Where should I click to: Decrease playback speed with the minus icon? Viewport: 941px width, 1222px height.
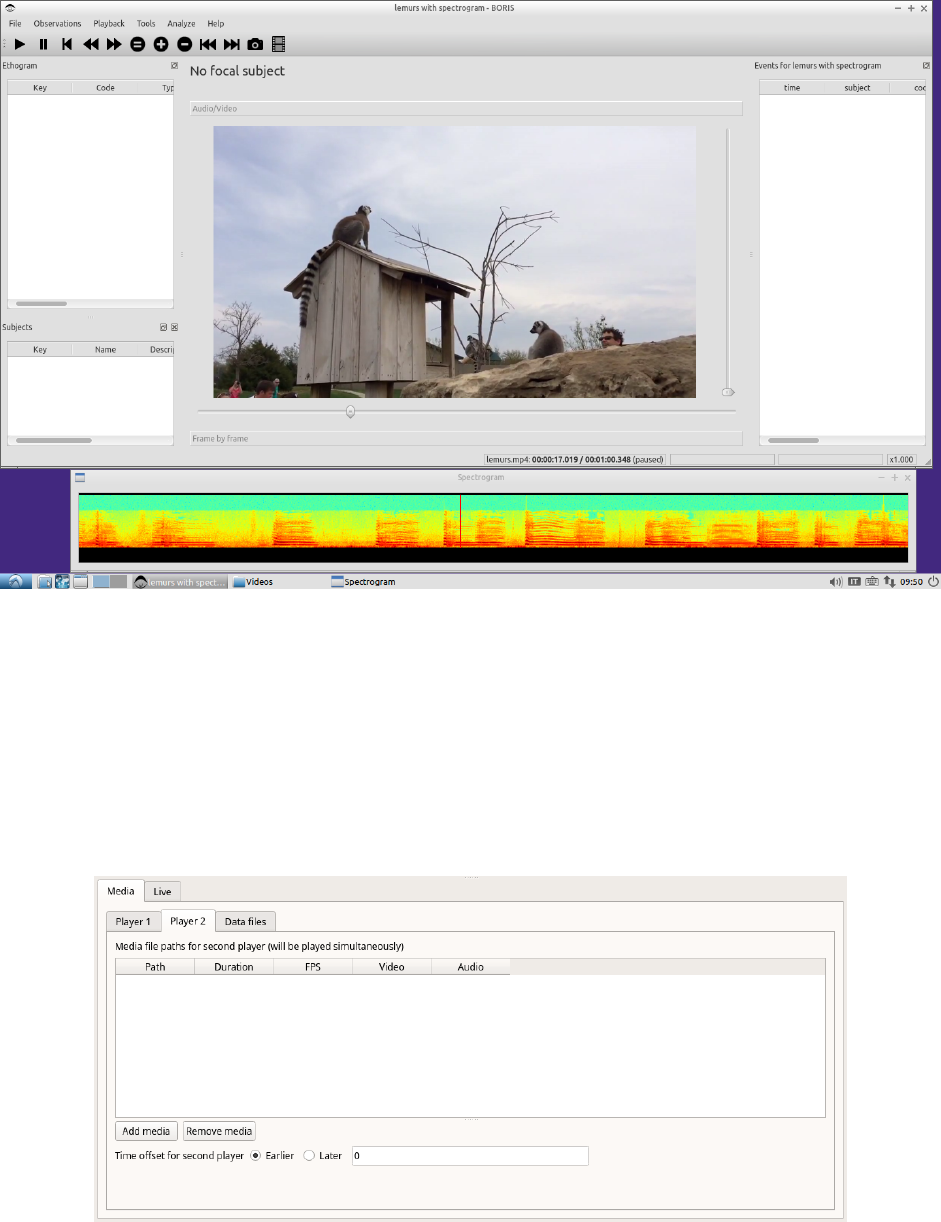point(184,44)
